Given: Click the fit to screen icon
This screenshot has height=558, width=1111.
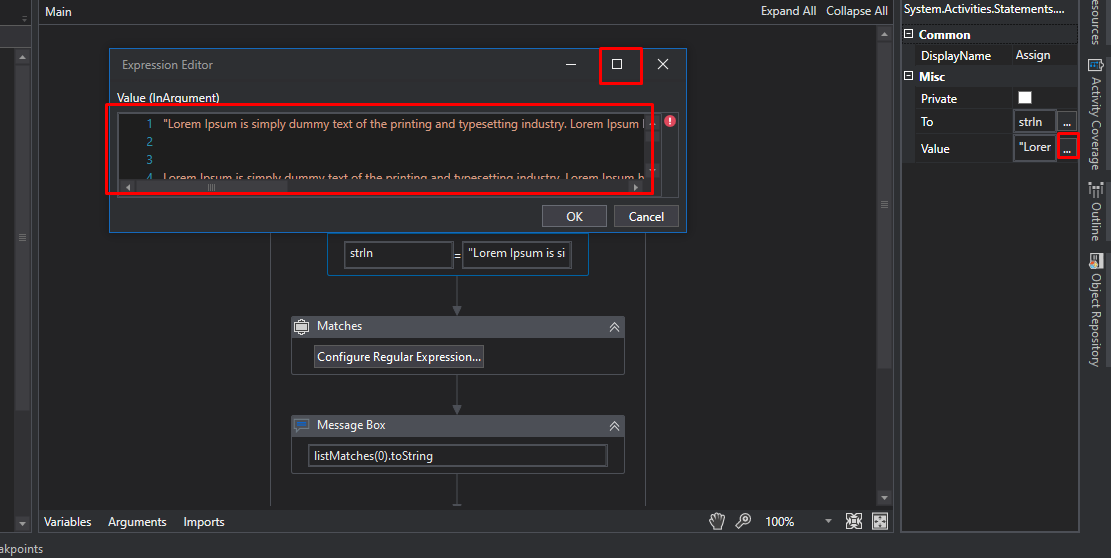Looking at the screenshot, I should click(x=854, y=522).
